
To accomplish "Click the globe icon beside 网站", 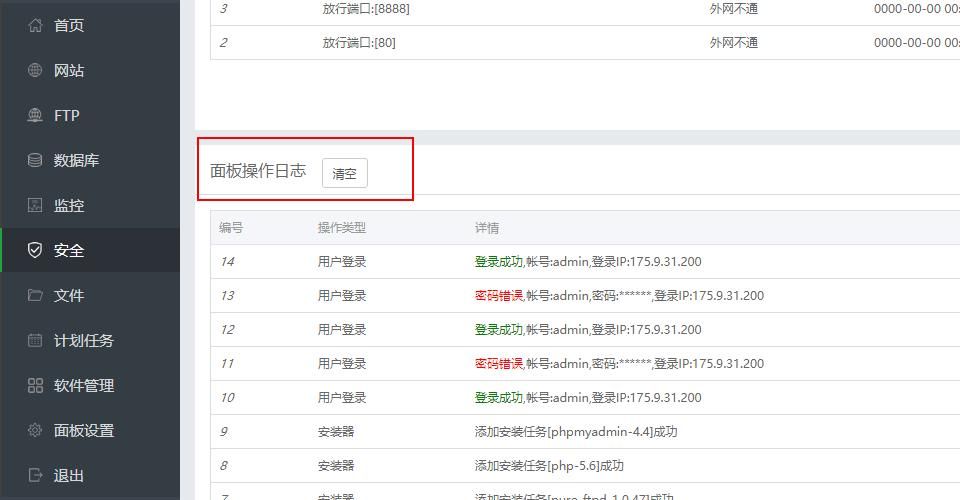I will pos(35,70).
